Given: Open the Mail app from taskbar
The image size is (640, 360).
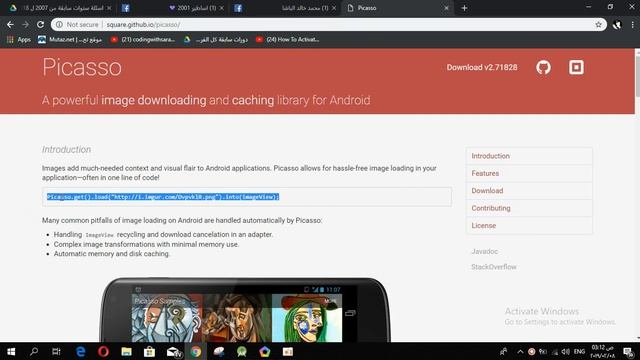Looking at the screenshot, I should pos(173,351).
